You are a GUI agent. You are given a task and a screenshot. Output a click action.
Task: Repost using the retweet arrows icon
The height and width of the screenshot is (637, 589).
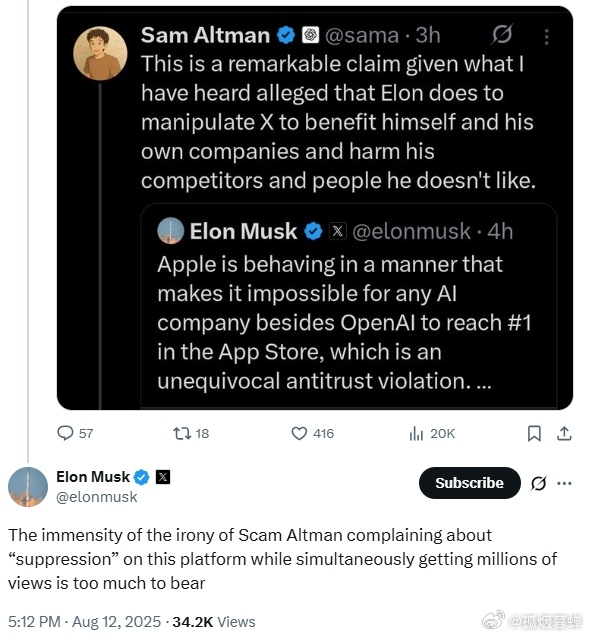[x=182, y=433]
